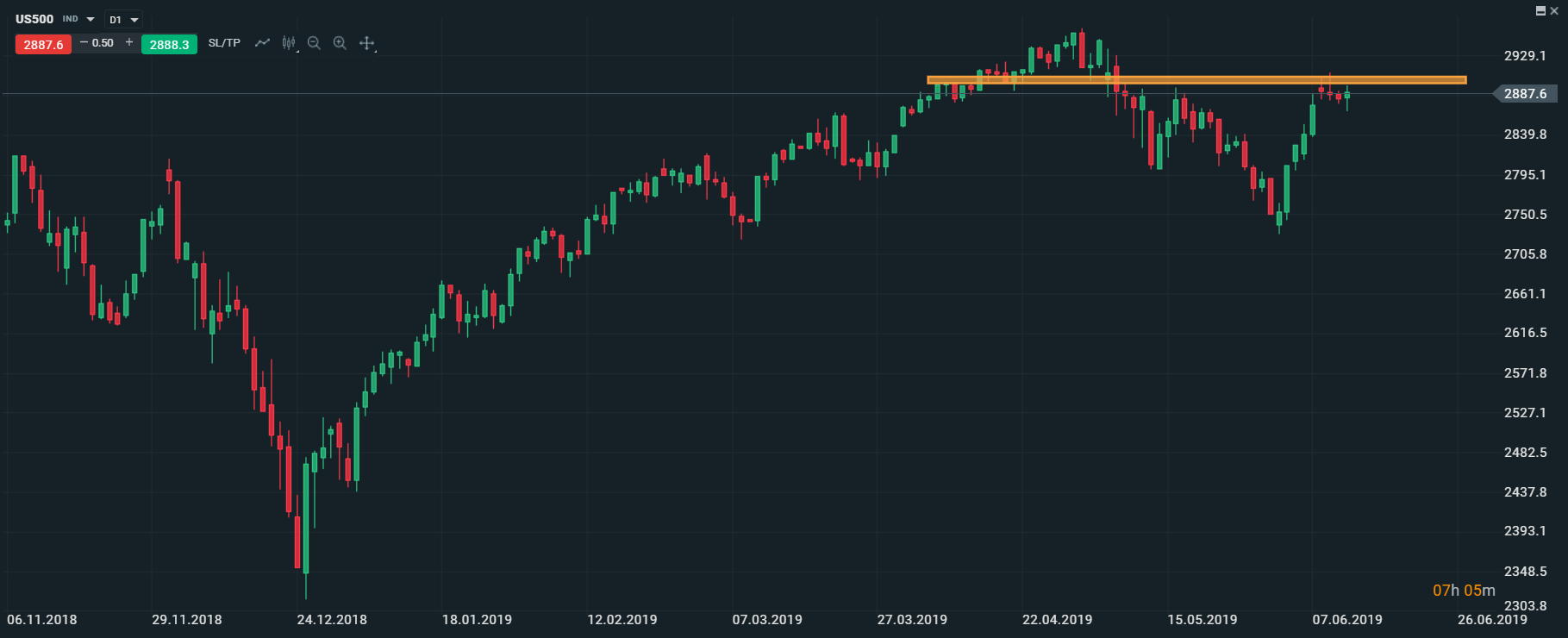Screen dimensions: 1568x638
Task: Click the 0.50 volume field
Action: tap(103, 43)
